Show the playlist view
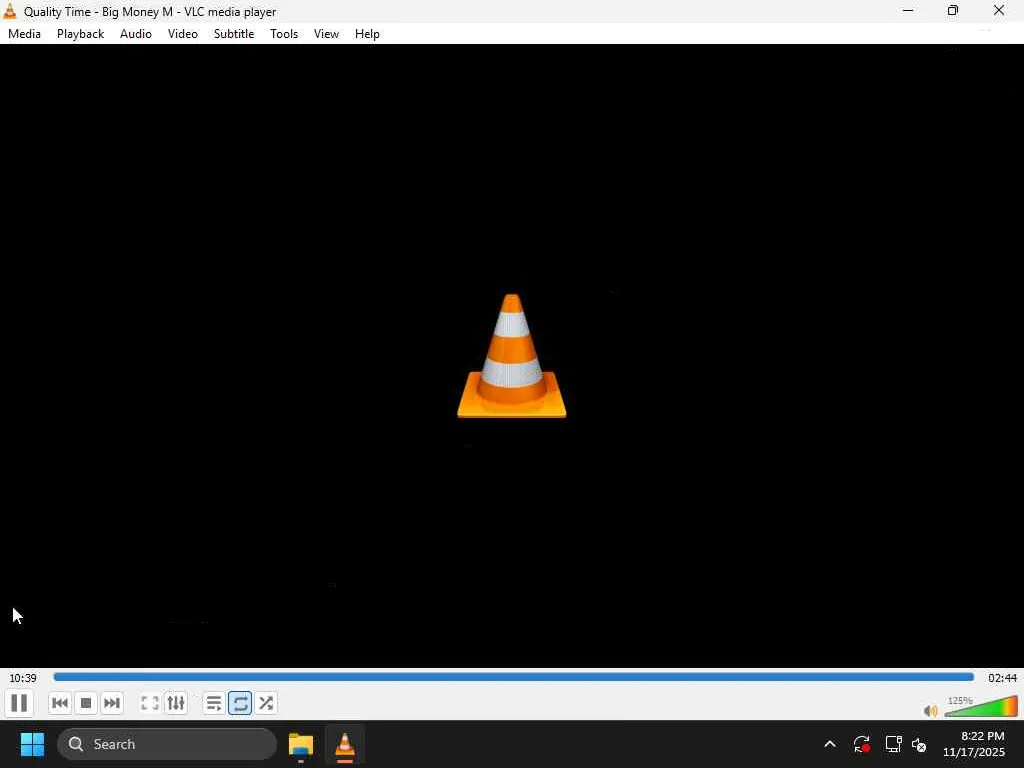The image size is (1024, 768). click(214, 703)
